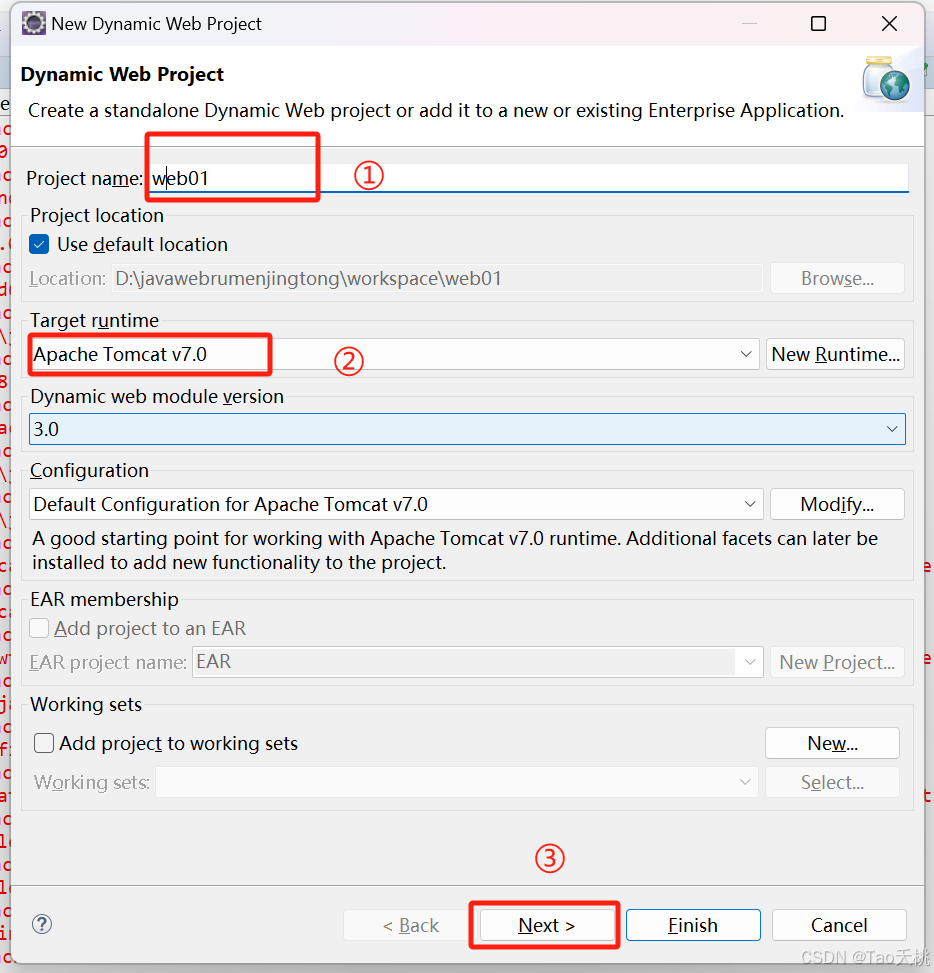Click the 'A good starting point' description text
This screenshot has width=934, height=973.
455,550
